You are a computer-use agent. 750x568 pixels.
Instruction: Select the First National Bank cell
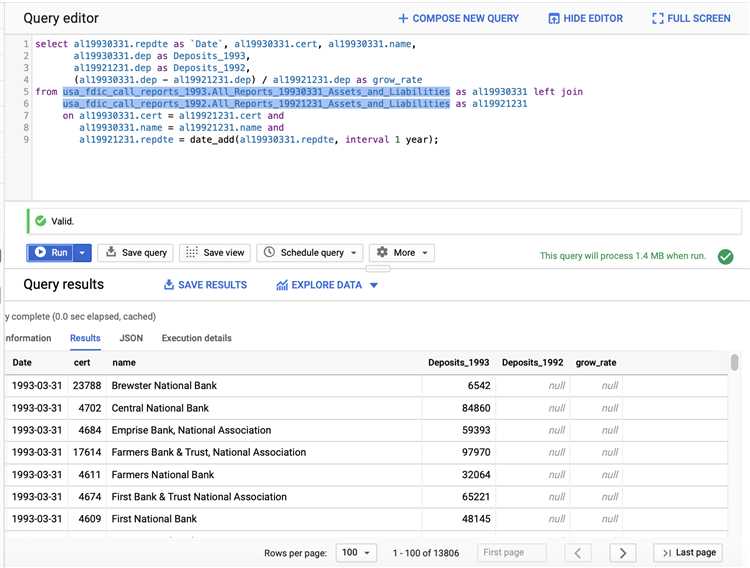click(154, 518)
